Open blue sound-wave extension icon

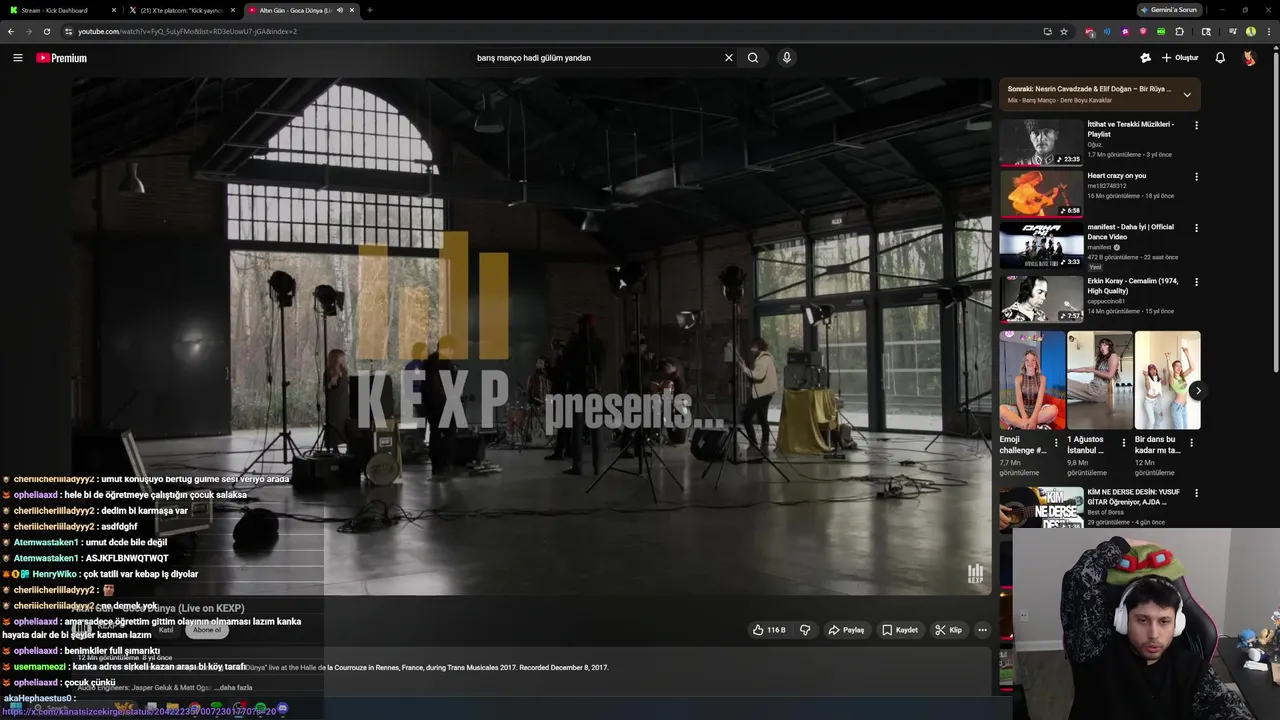pyautogui.click(x=1107, y=31)
